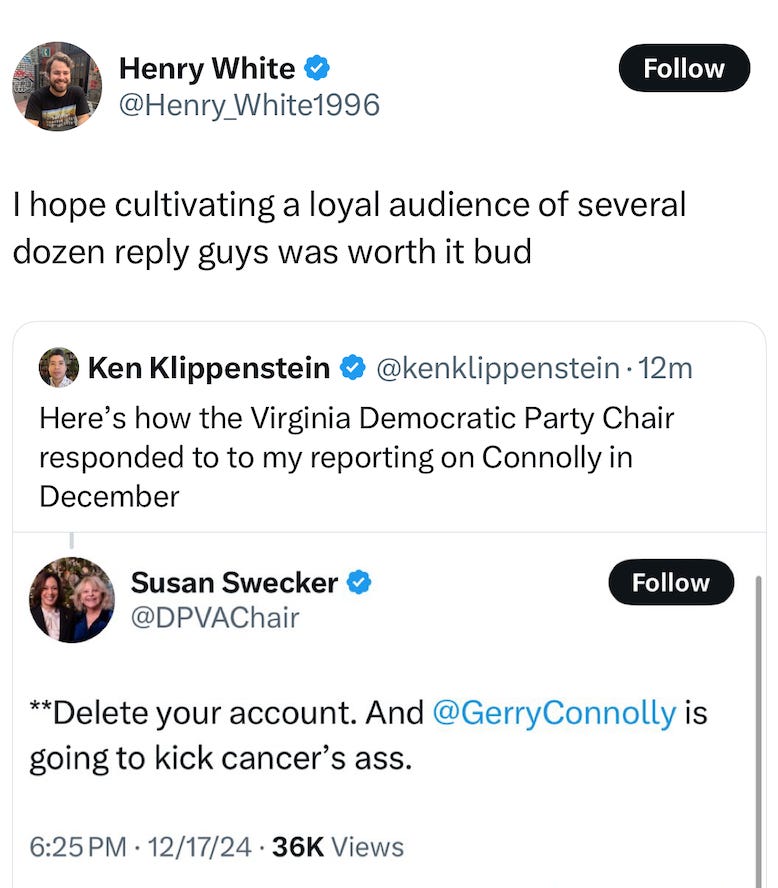Click the 6:25 PM 12/17/24 timestamp
The width and height of the screenshot is (778, 888).
(140, 847)
